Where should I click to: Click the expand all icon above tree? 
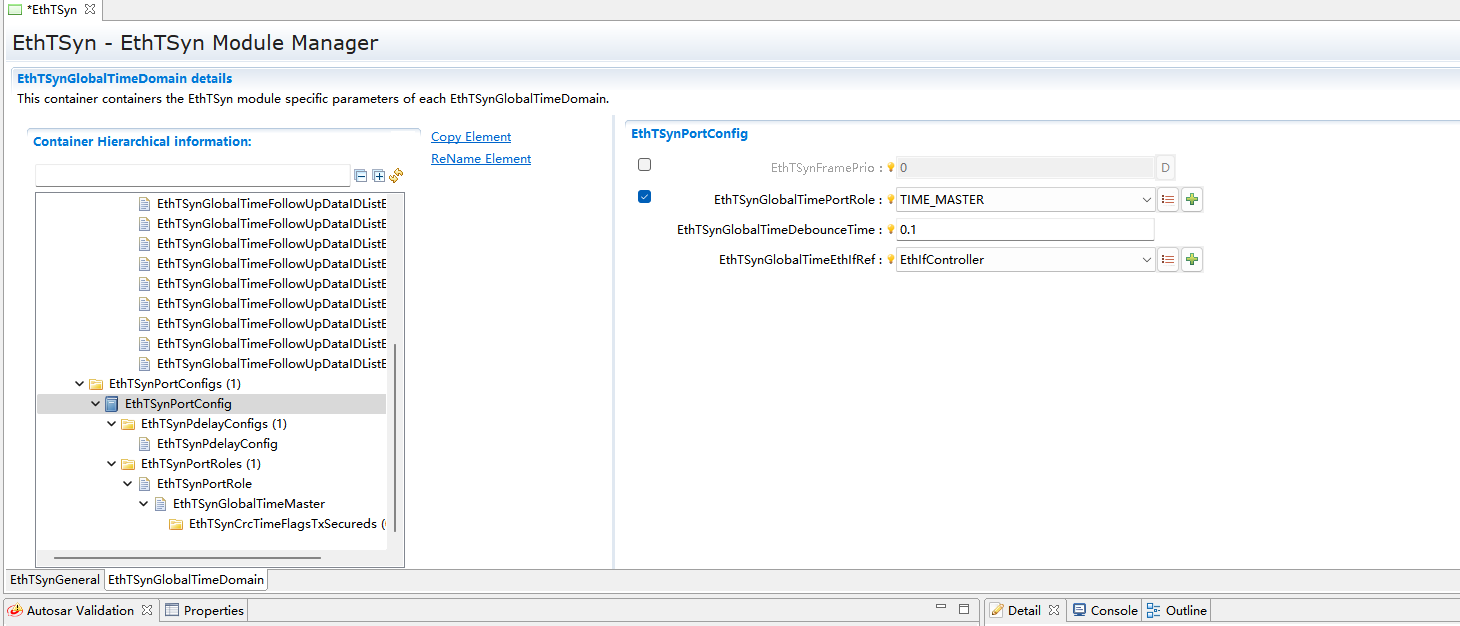coord(378,176)
